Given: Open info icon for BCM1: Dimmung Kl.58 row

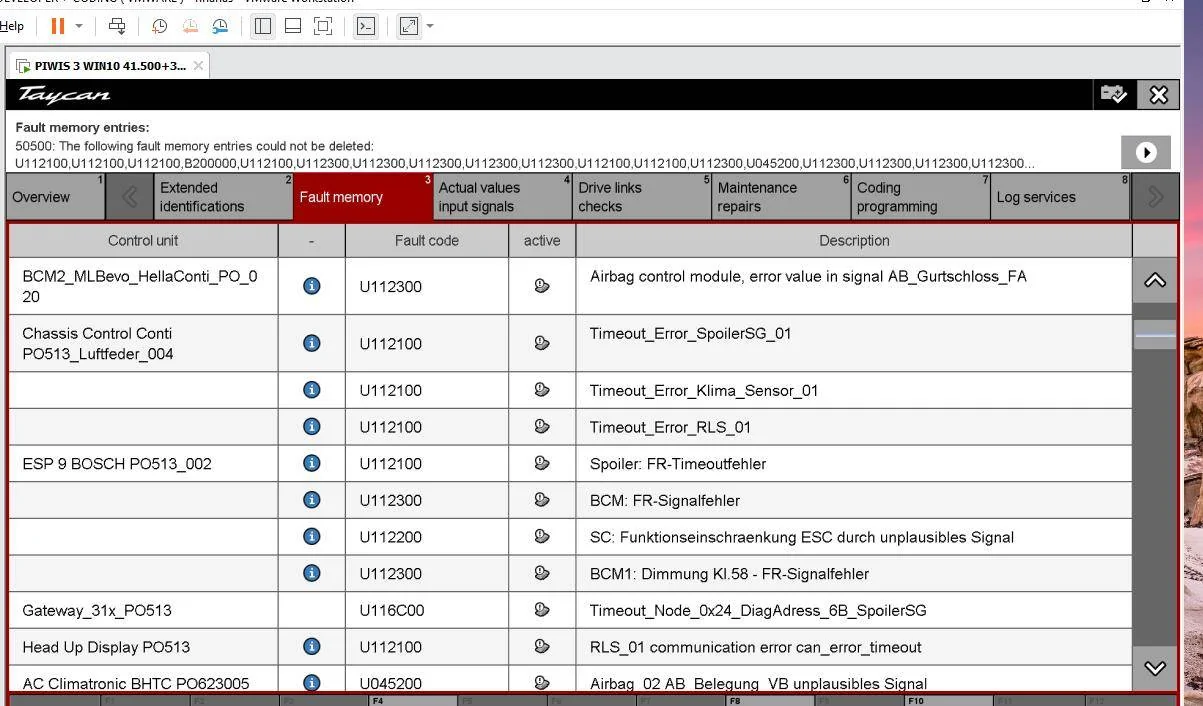Looking at the screenshot, I should coord(312,573).
